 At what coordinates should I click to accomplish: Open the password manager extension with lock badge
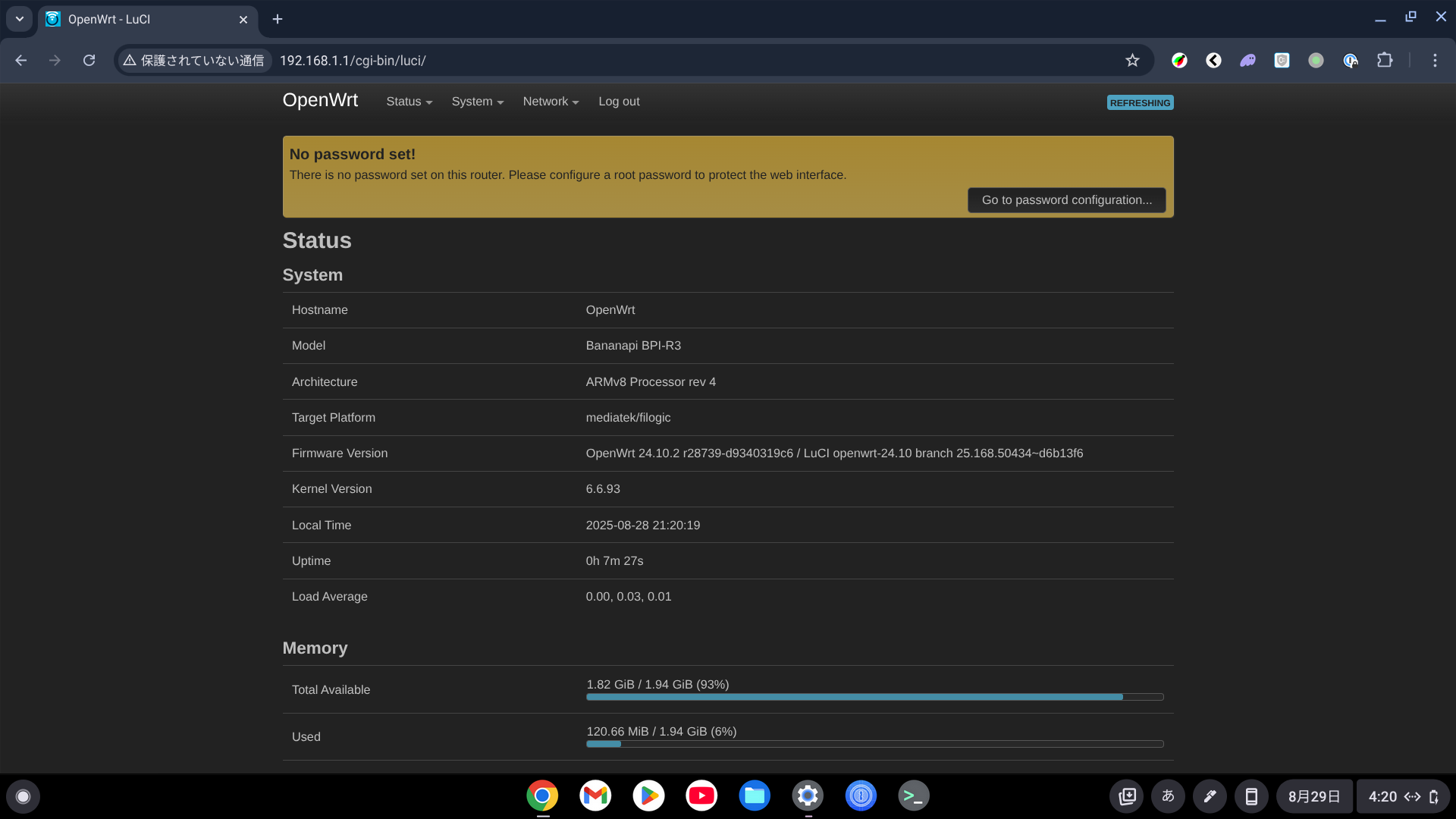pos(1351,61)
